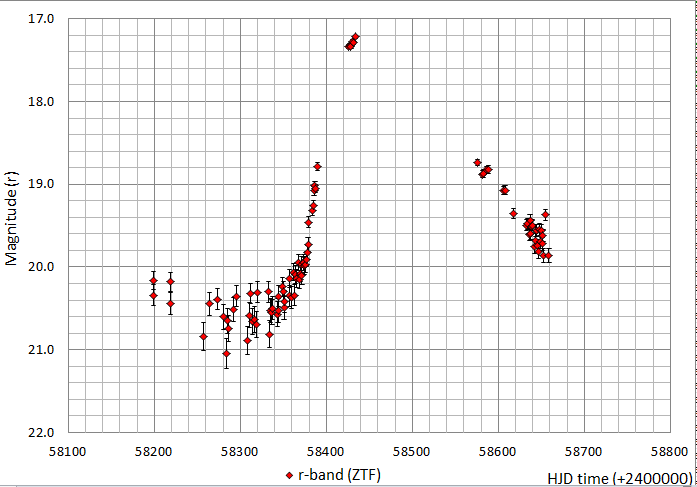Click the 58400 x-axis label

[326, 452]
